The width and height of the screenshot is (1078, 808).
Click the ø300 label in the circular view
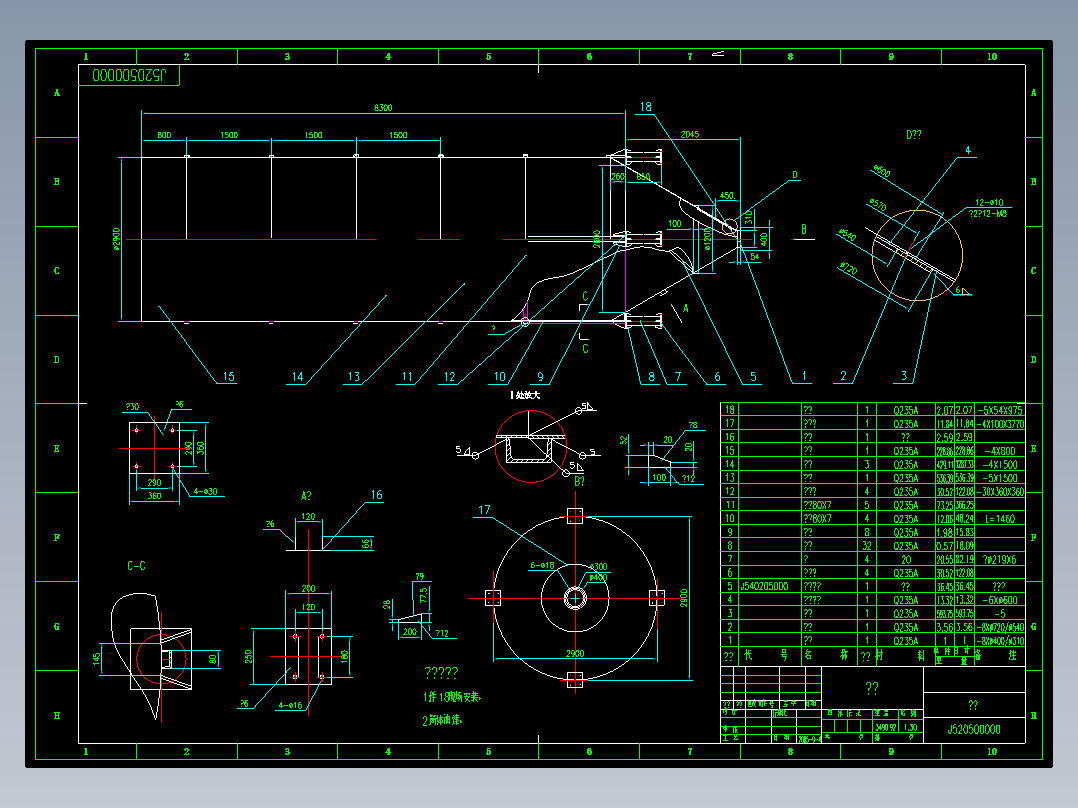pyautogui.click(x=598, y=567)
